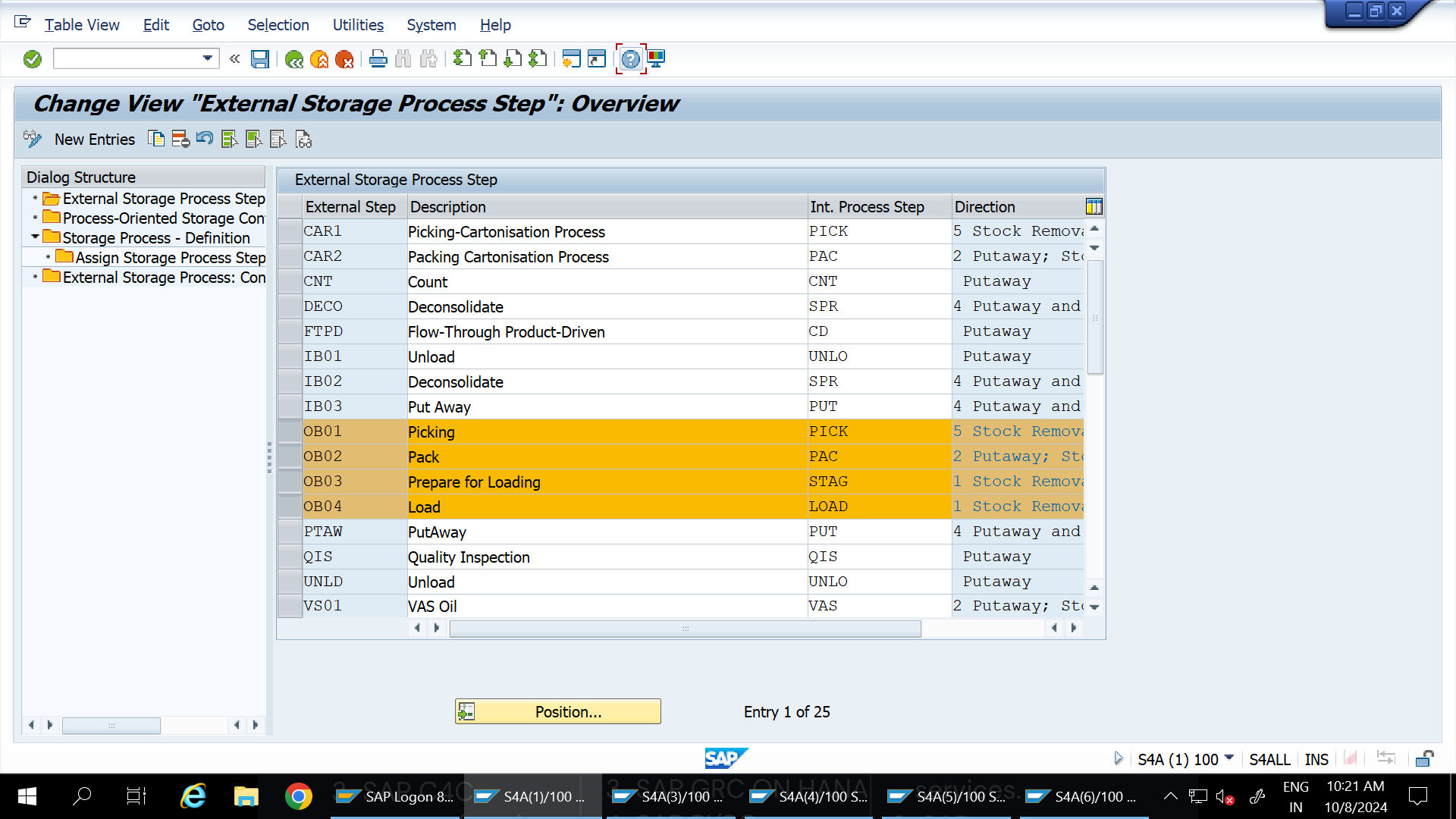Click the Find (binoculars) icon
1456x819 pixels.
(x=403, y=58)
